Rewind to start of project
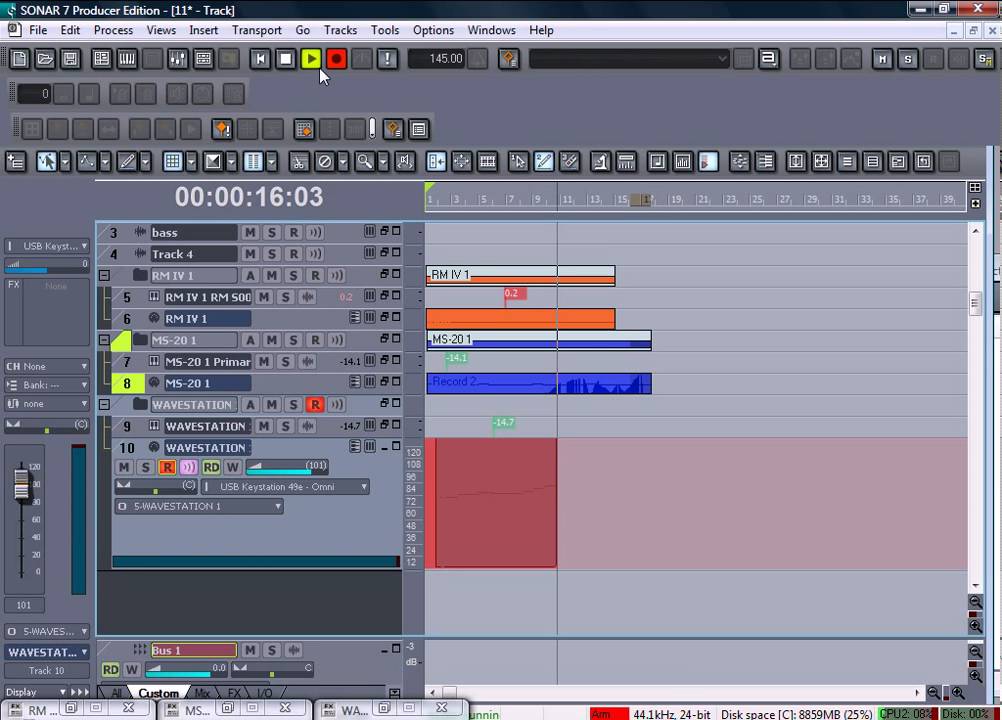 (x=260, y=59)
